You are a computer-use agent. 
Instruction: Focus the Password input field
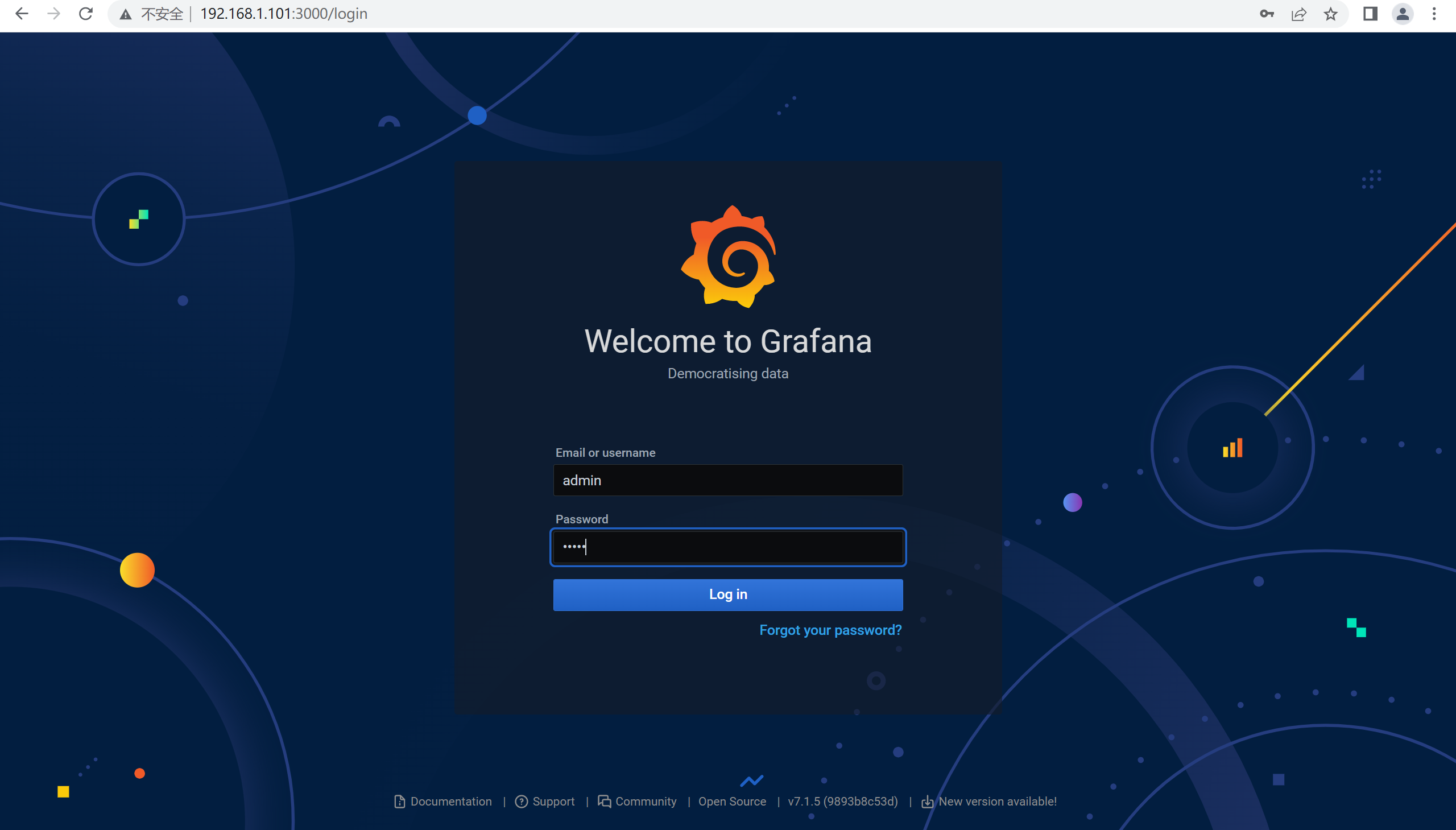(727, 547)
